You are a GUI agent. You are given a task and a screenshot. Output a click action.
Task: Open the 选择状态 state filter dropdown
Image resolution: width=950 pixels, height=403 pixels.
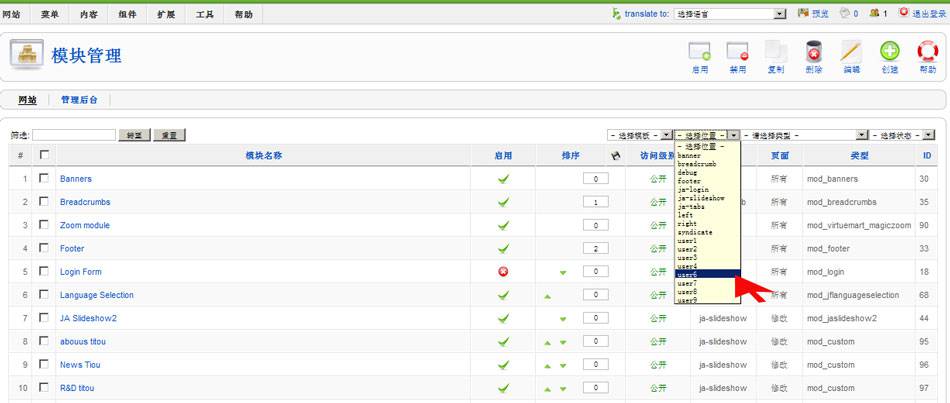point(903,135)
